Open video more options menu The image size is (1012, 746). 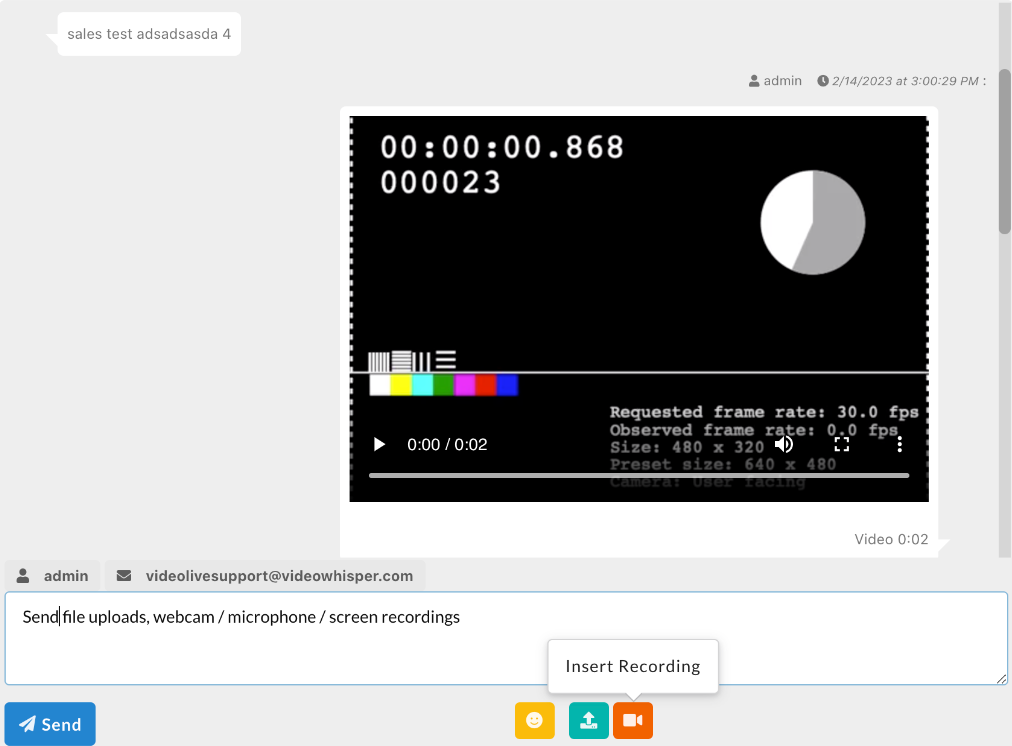(x=899, y=445)
